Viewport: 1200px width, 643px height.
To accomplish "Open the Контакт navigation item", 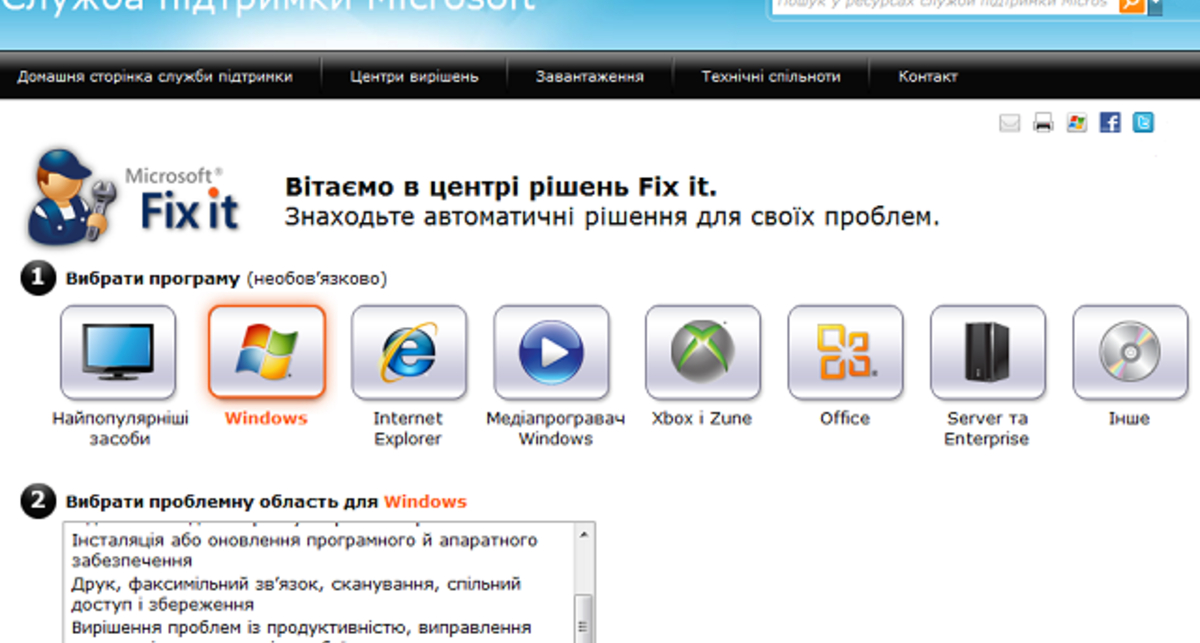I will click(928, 76).
